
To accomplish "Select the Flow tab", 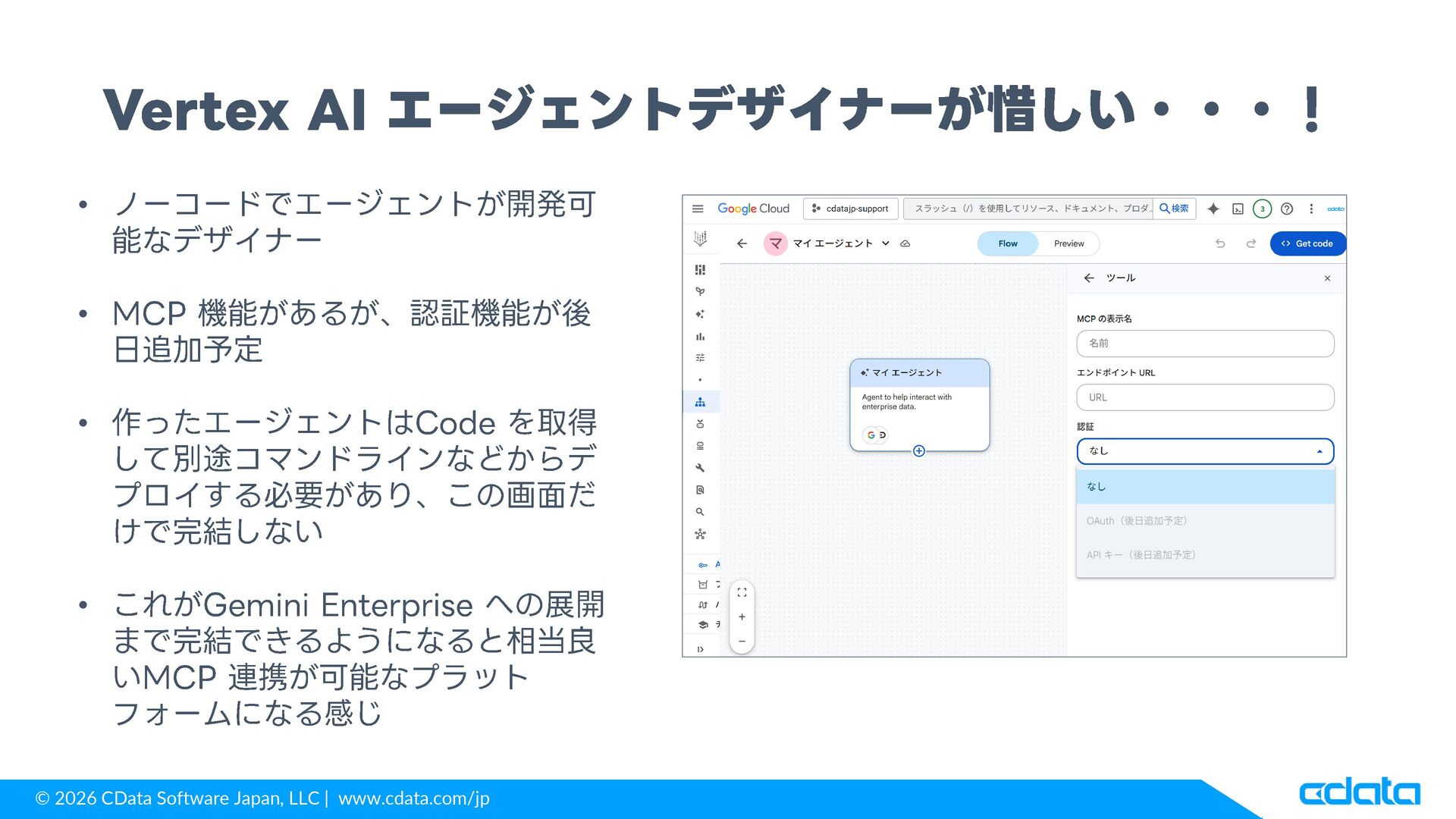I will pos(1008,243).
